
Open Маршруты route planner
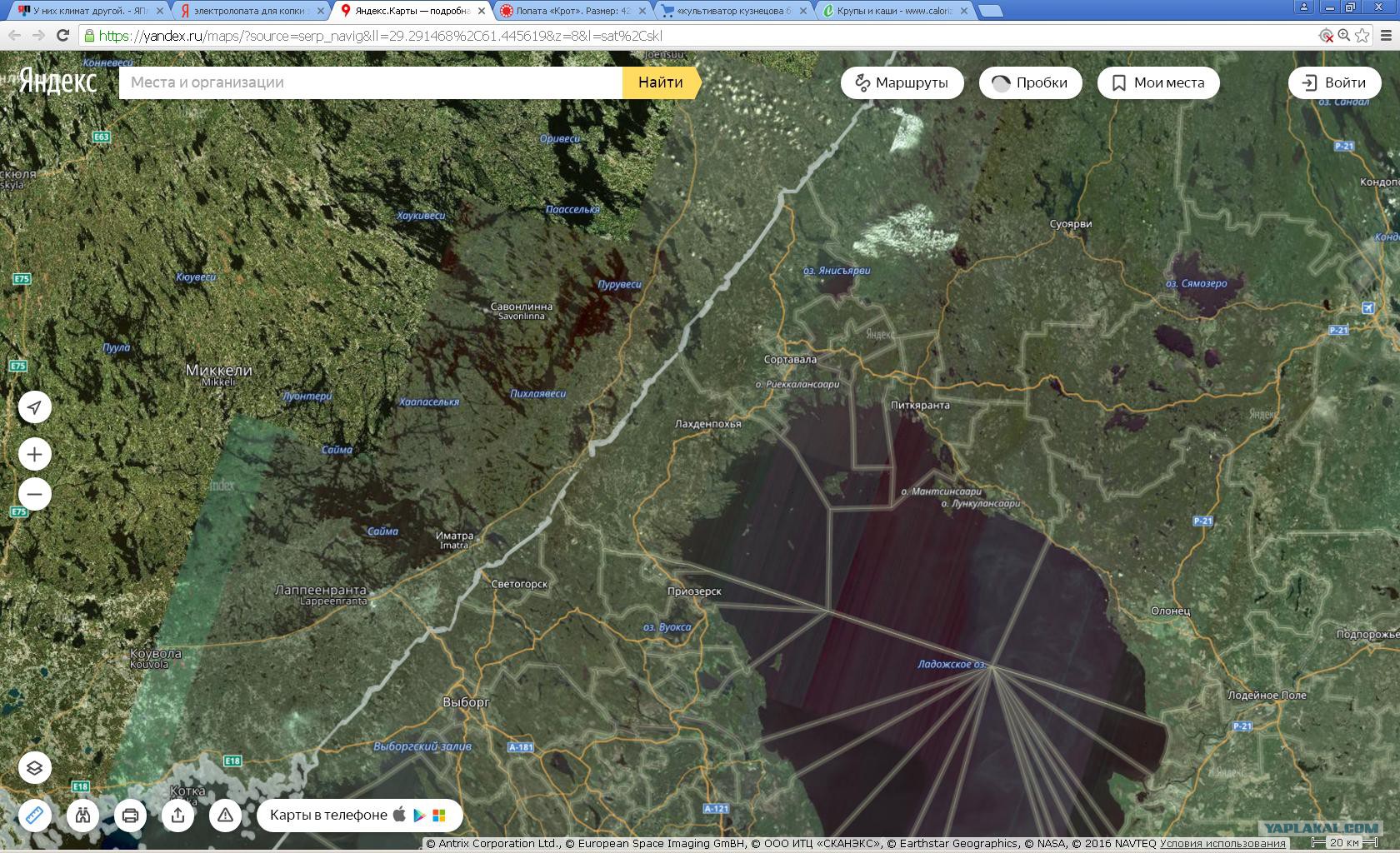(902, 82)
